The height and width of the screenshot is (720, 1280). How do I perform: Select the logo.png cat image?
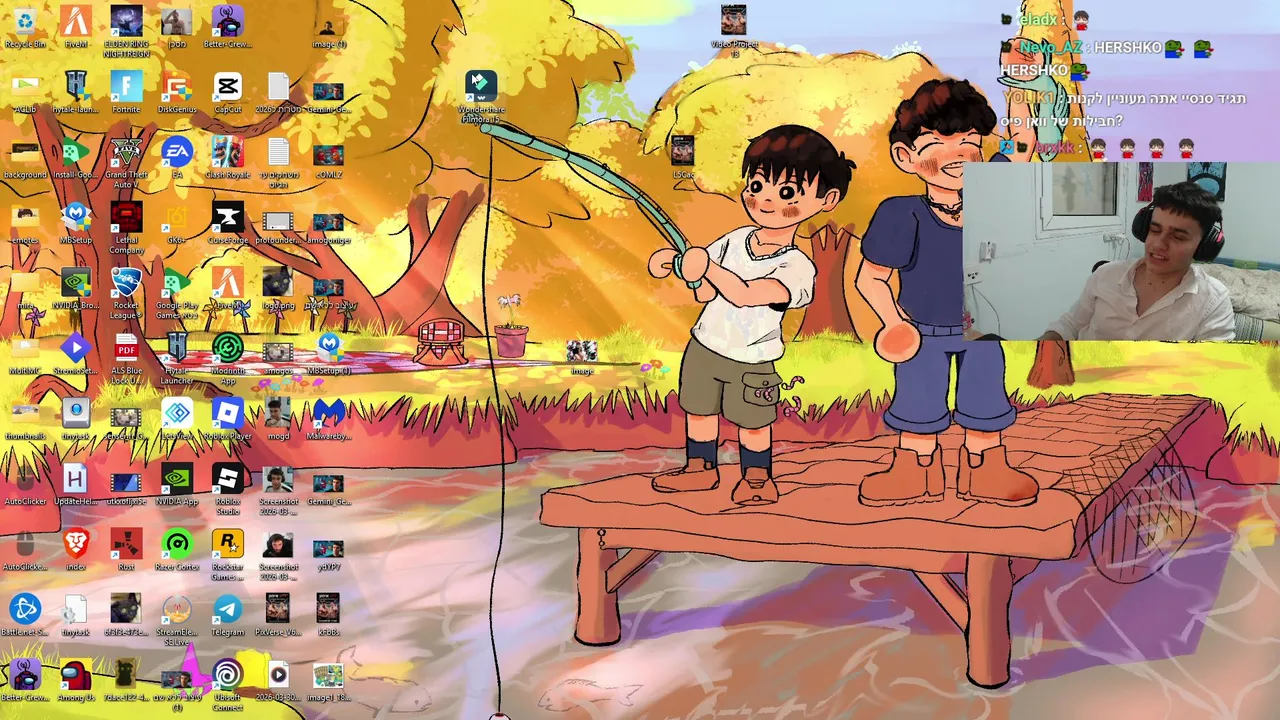[x=278, y=289]
